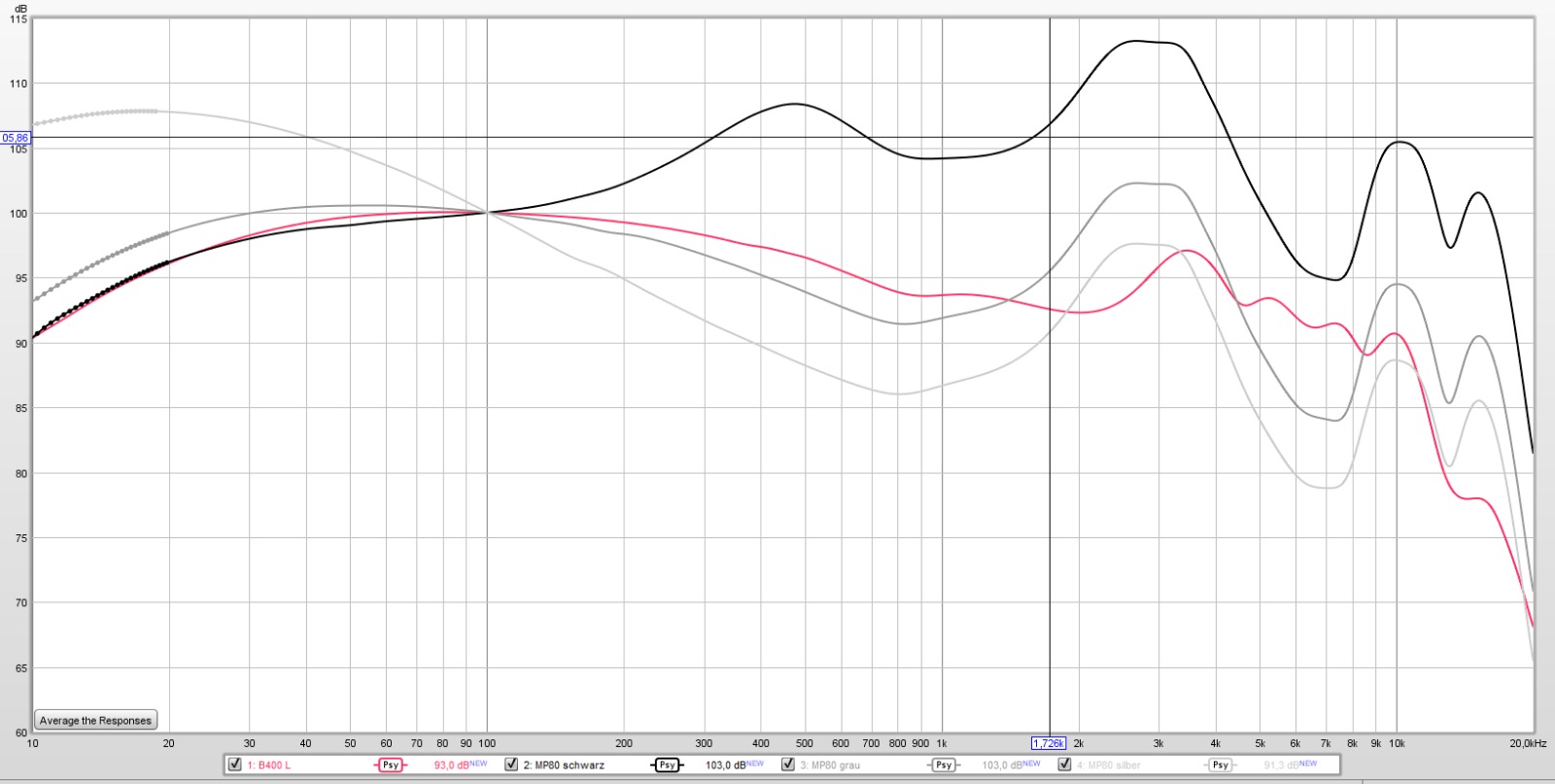
Task: Click the '3: MP80 grau' legend label
Action: (x=830, y=766)
